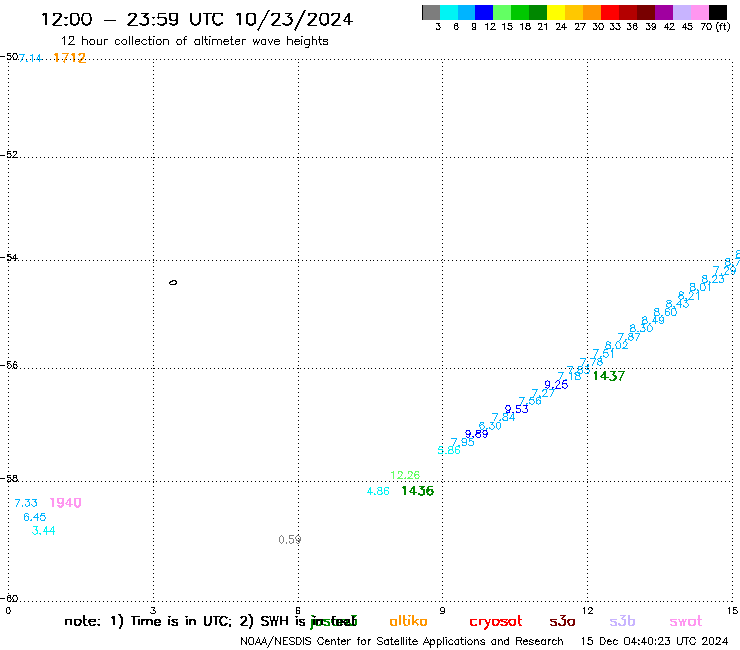The image size is (740, 650).
Task: Click the '8.49' wave height value
Action: [x=653, y=320]
